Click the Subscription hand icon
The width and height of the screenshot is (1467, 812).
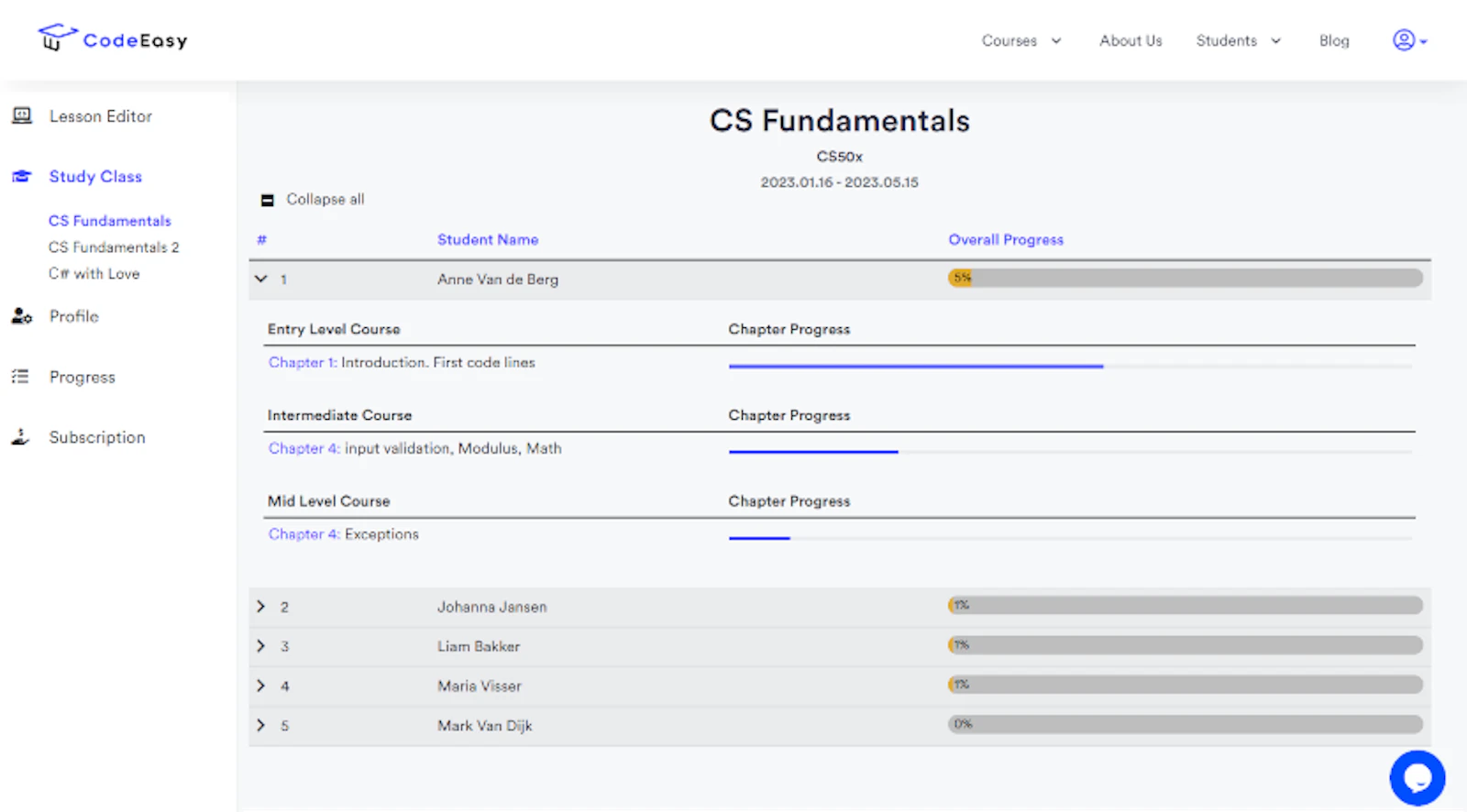[x=20, y=437]
